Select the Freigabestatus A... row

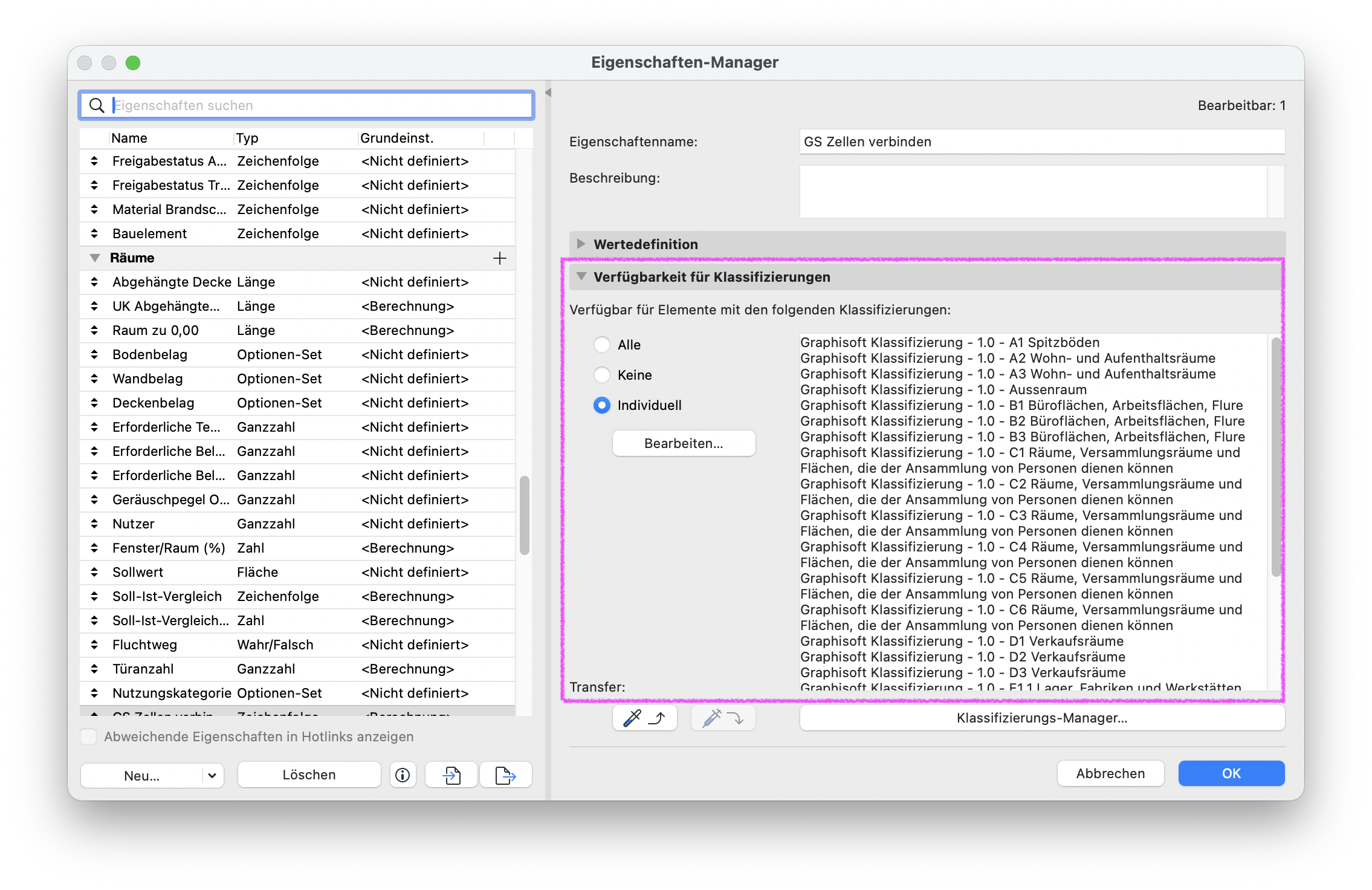click(297, 161)
